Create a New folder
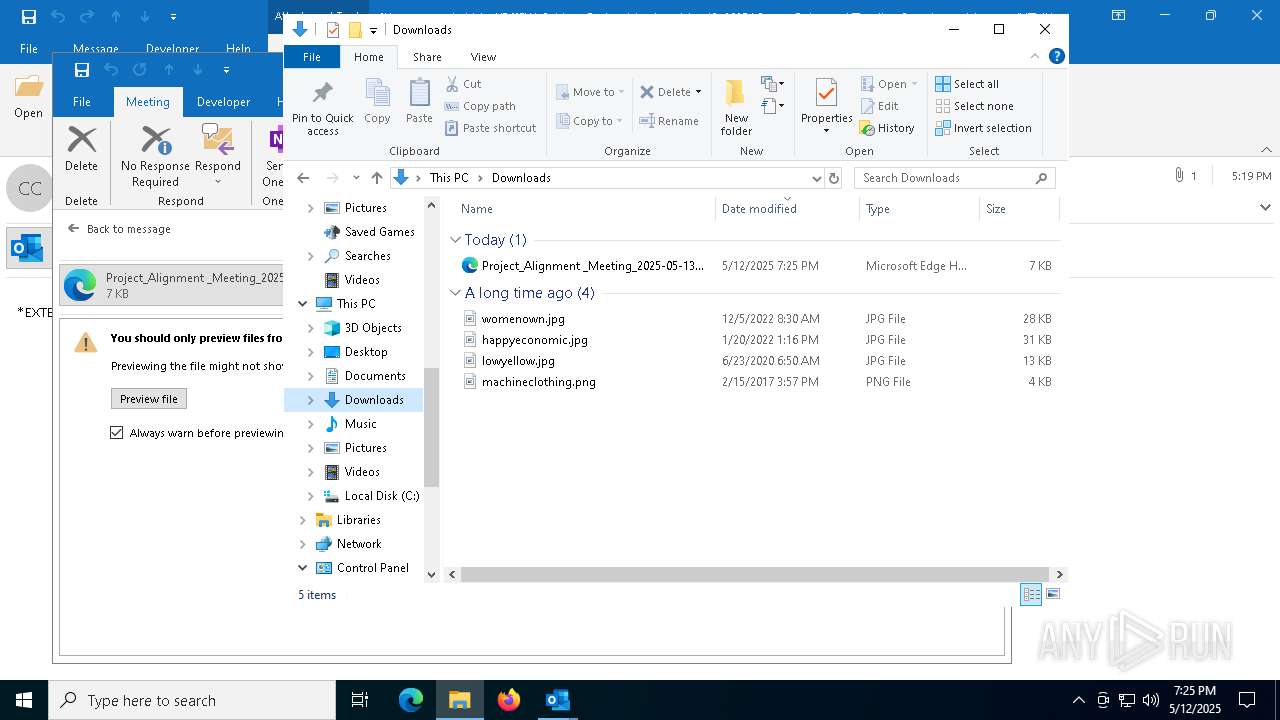The width and height of the screenshot is (1280, 720). 736,107
